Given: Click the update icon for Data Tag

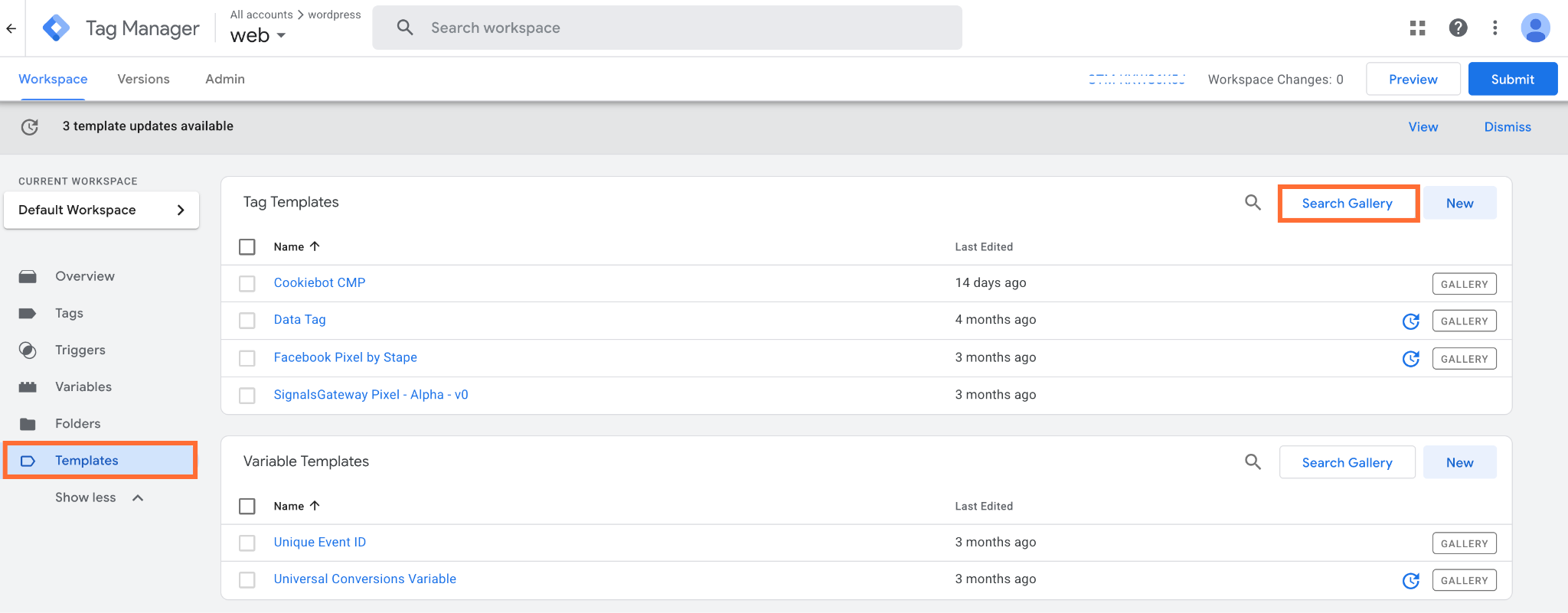Looking at the screenshot, I should click(x=1411, y=321).
